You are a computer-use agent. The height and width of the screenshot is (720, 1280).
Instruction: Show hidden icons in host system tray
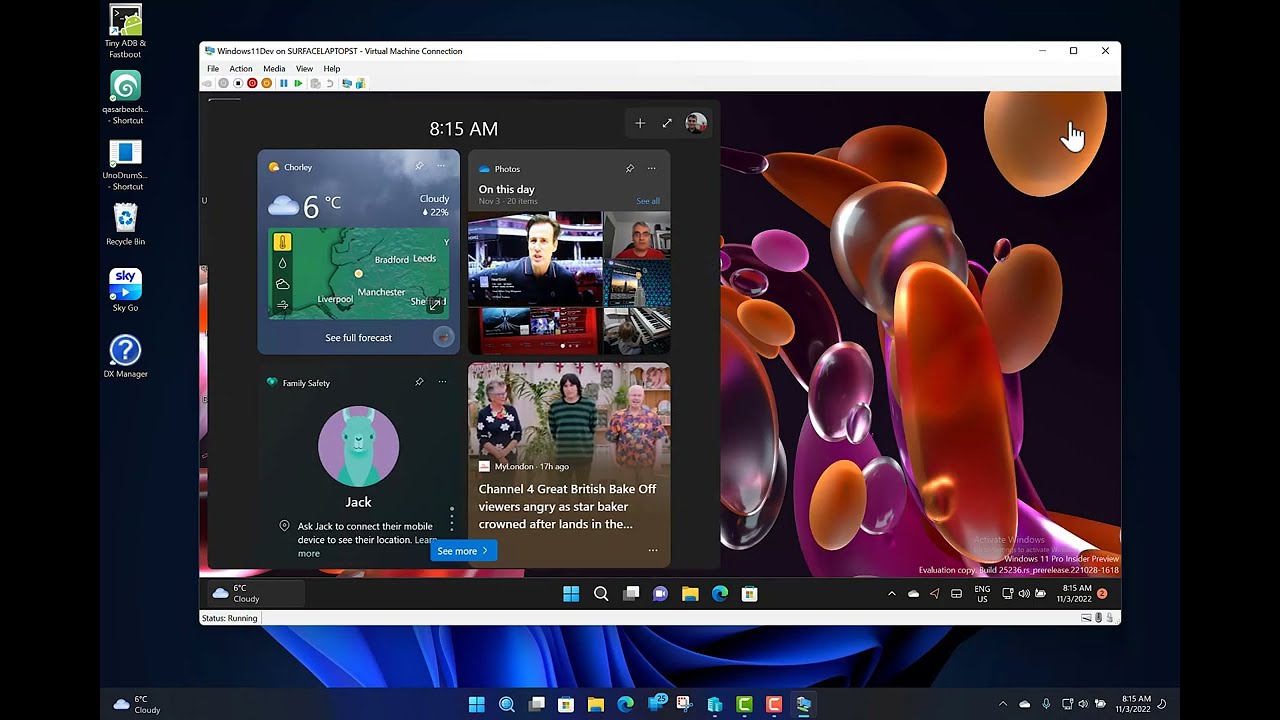[x=1003, y=704]
